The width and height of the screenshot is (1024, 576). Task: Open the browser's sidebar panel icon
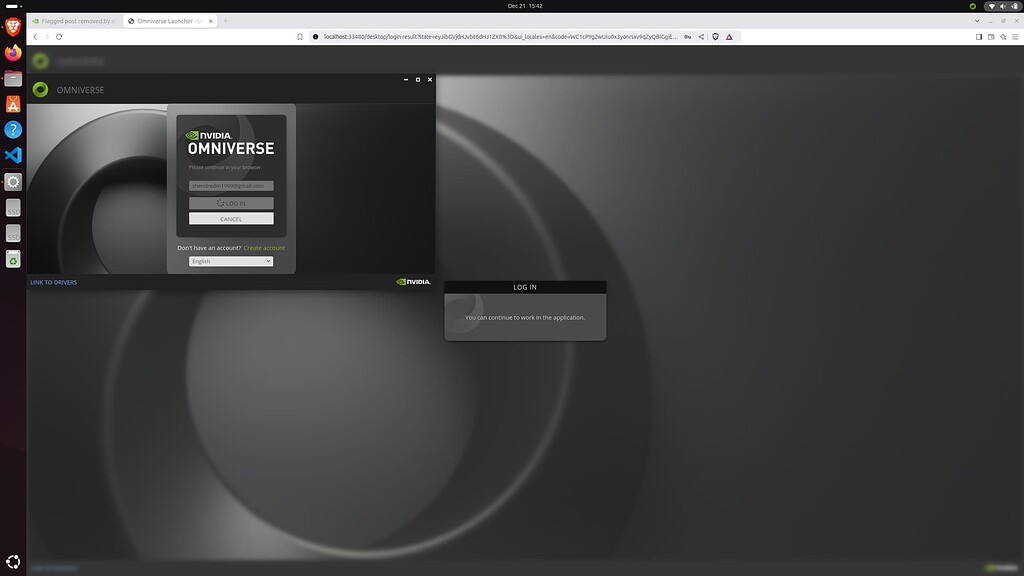point(977,36)
